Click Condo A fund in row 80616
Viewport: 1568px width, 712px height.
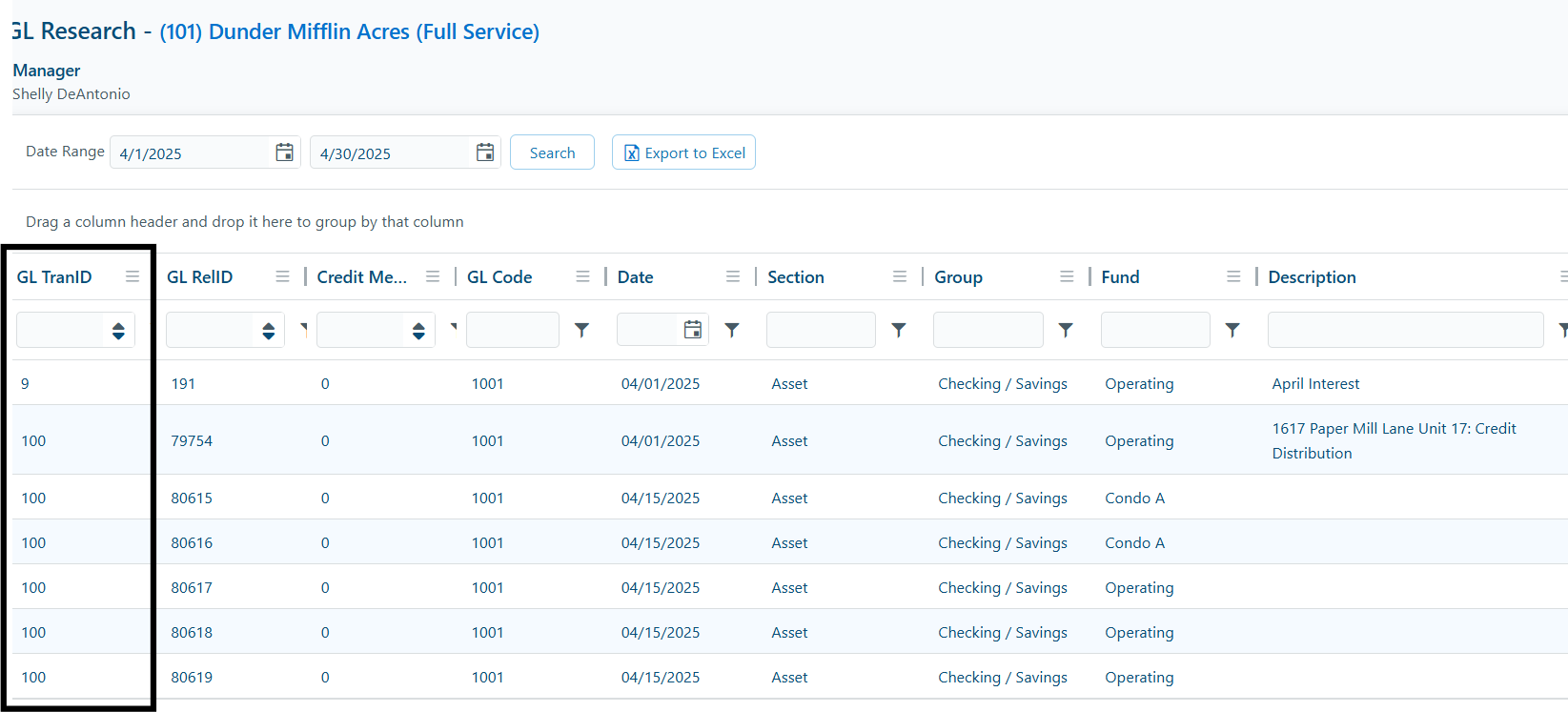[x=1134, y=542]
